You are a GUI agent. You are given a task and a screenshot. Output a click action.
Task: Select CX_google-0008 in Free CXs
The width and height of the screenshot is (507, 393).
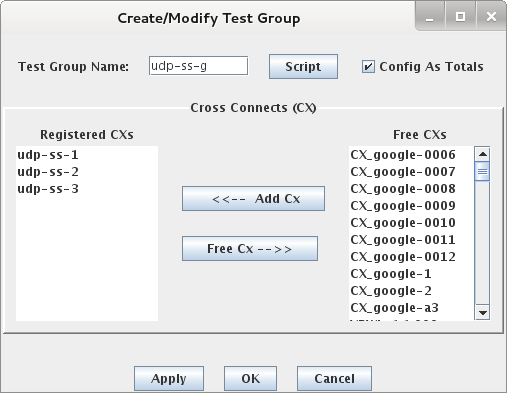click(411, 189)
